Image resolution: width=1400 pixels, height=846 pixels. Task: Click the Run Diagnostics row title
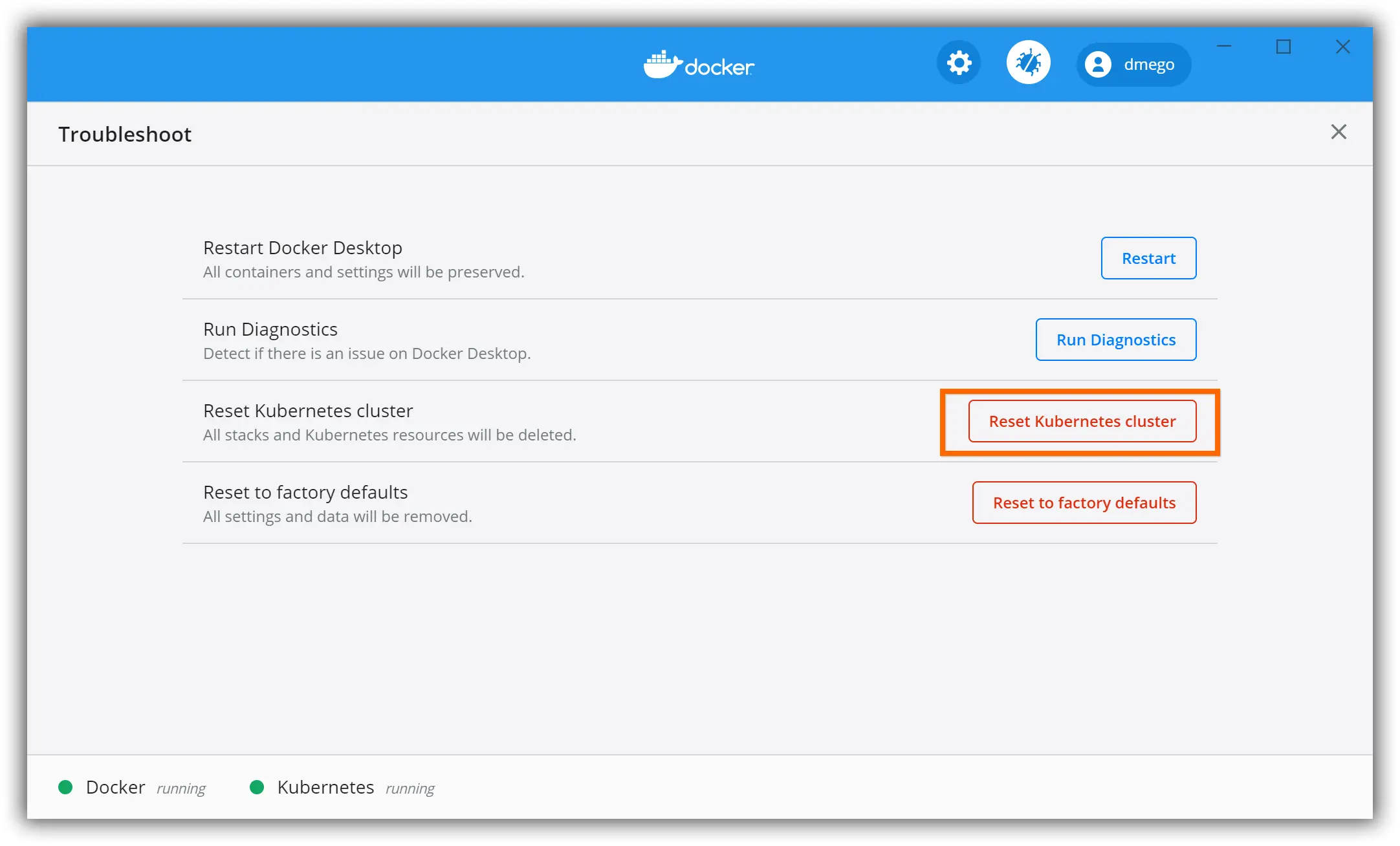(270, 329)
